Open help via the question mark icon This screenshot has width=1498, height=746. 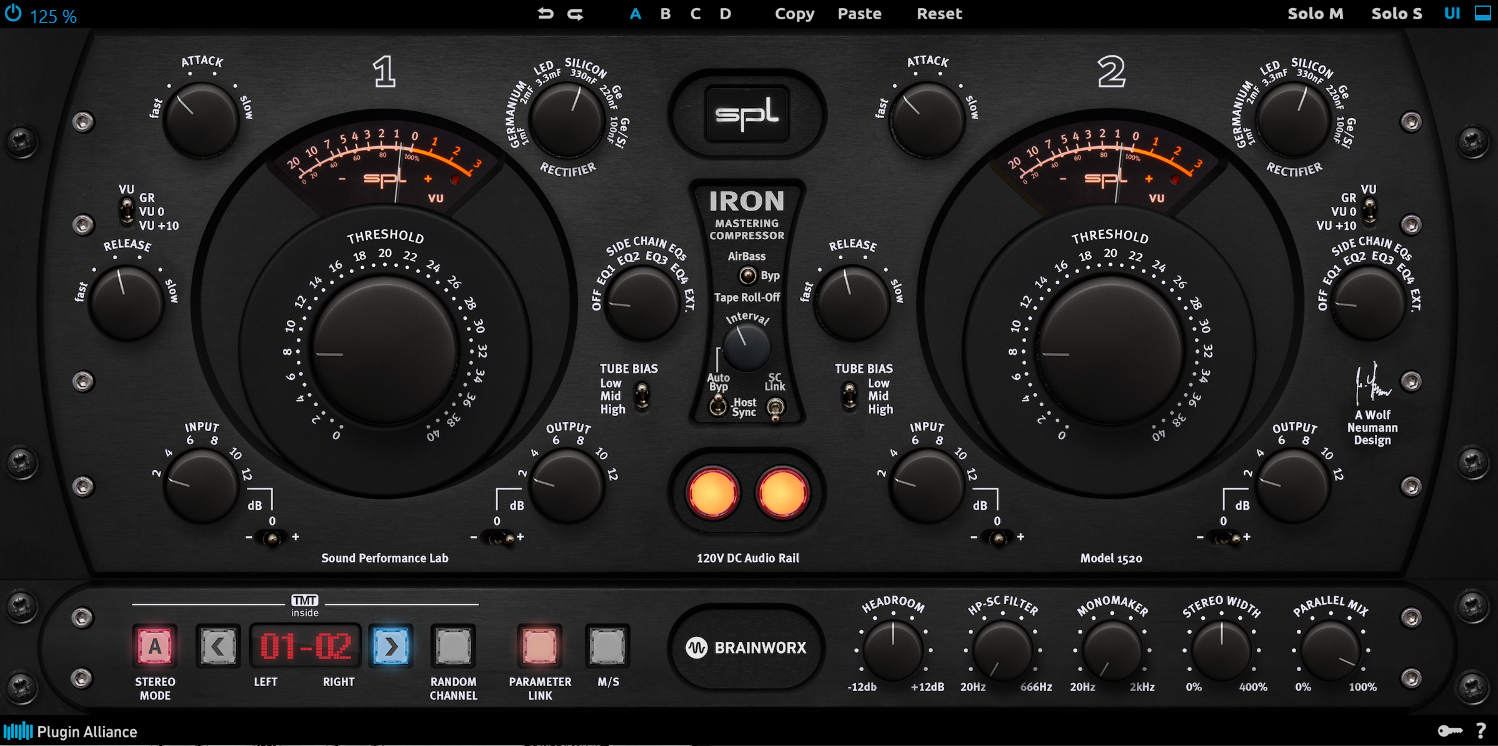pos(1483,731)
